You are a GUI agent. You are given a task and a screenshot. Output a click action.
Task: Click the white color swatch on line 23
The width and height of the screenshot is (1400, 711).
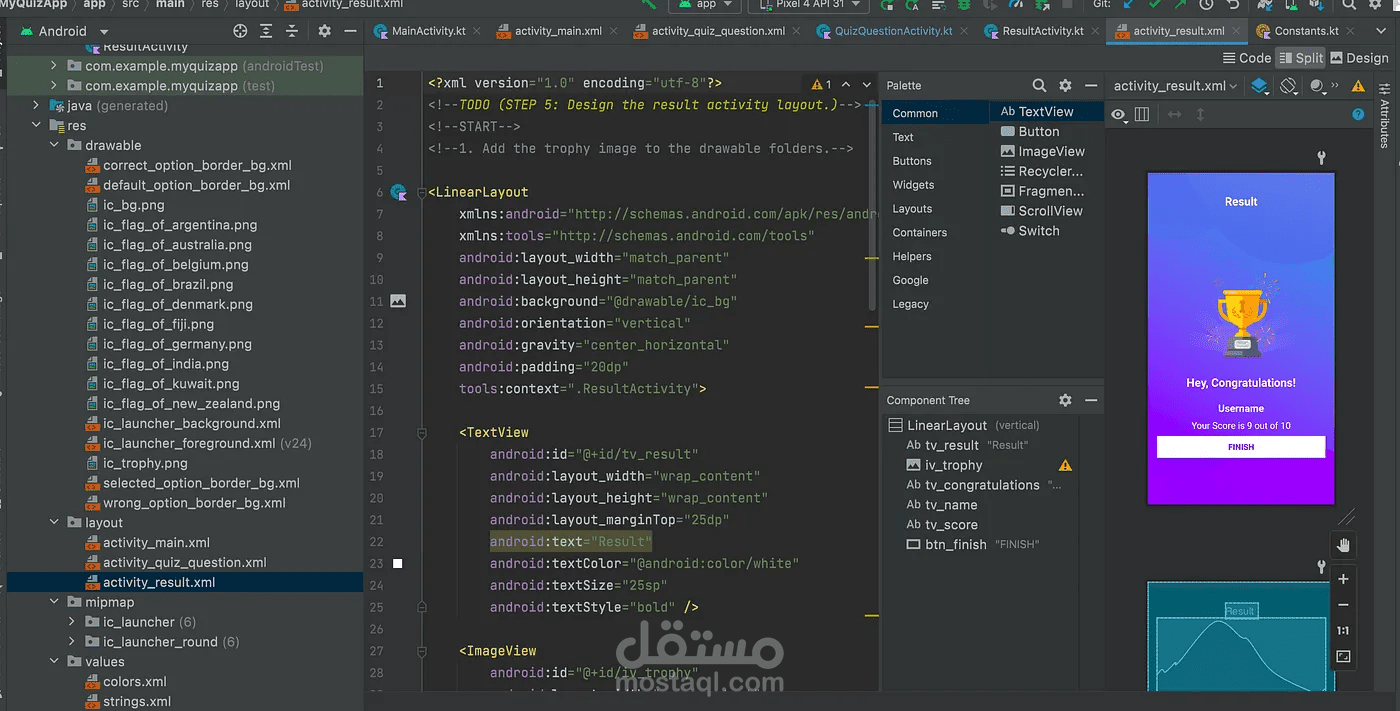coord(397,564)
